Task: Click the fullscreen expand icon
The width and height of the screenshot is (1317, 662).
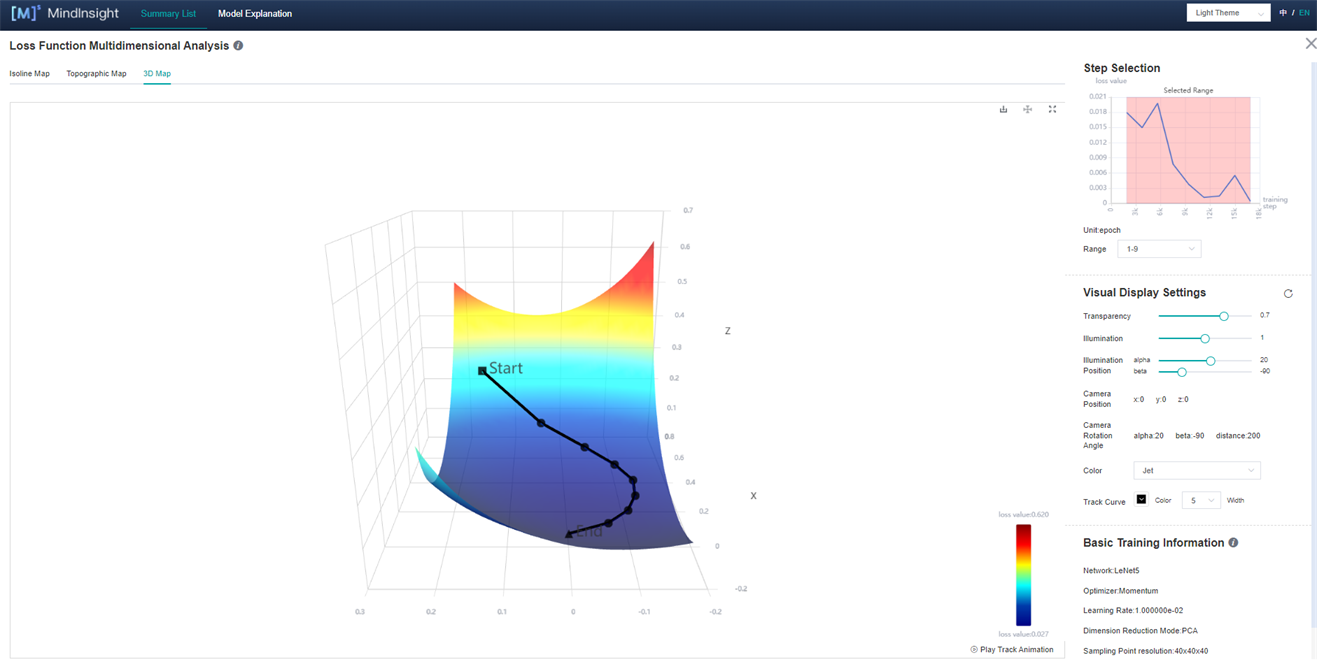Action: point(1052,109)
